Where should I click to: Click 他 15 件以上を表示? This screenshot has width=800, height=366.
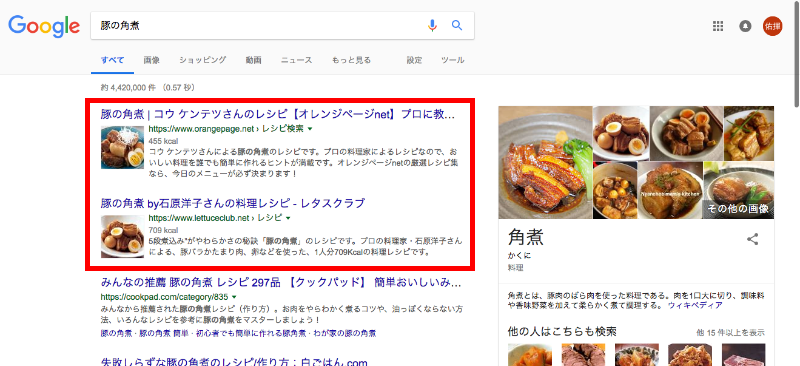click(731, 333)
